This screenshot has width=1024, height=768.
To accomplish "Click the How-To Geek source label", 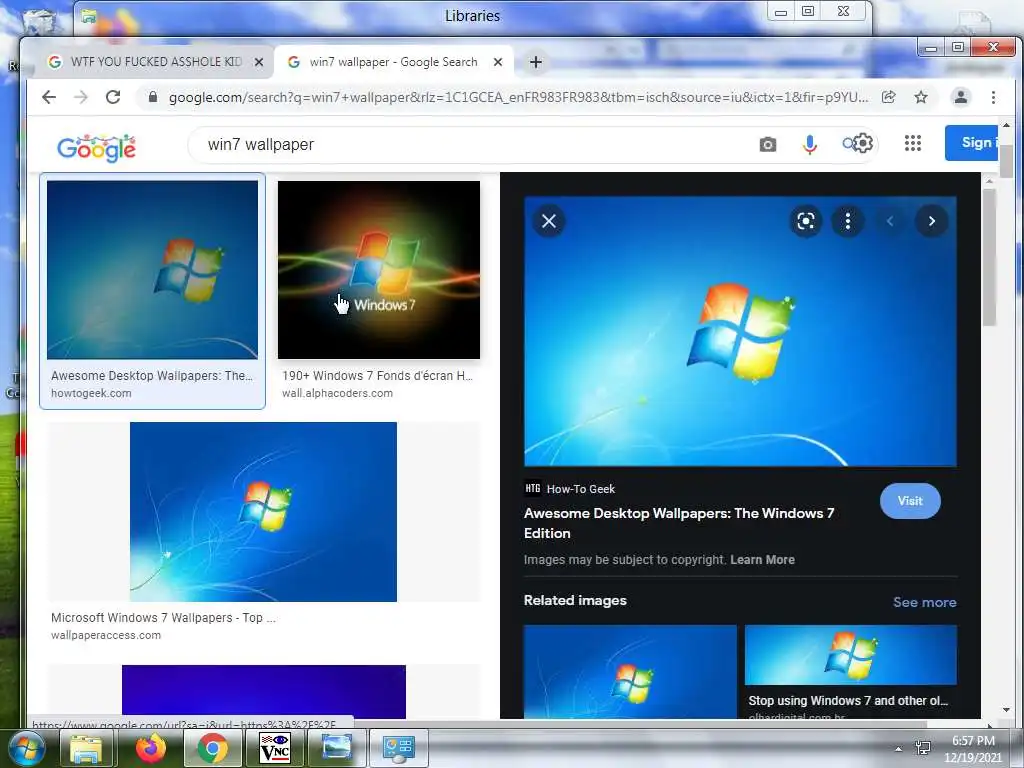I will click(581, 488).
